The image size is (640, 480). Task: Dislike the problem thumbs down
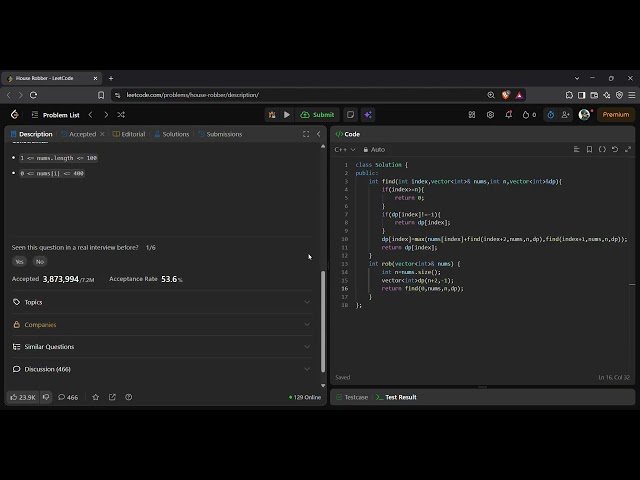46,397
